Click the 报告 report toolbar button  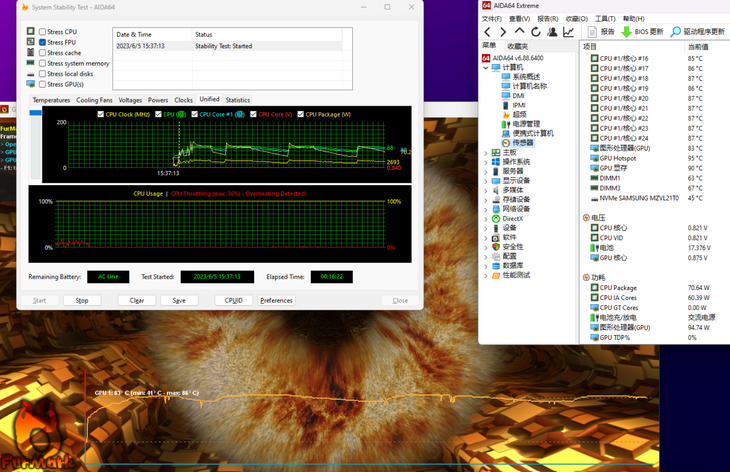(x=601, y=32)
